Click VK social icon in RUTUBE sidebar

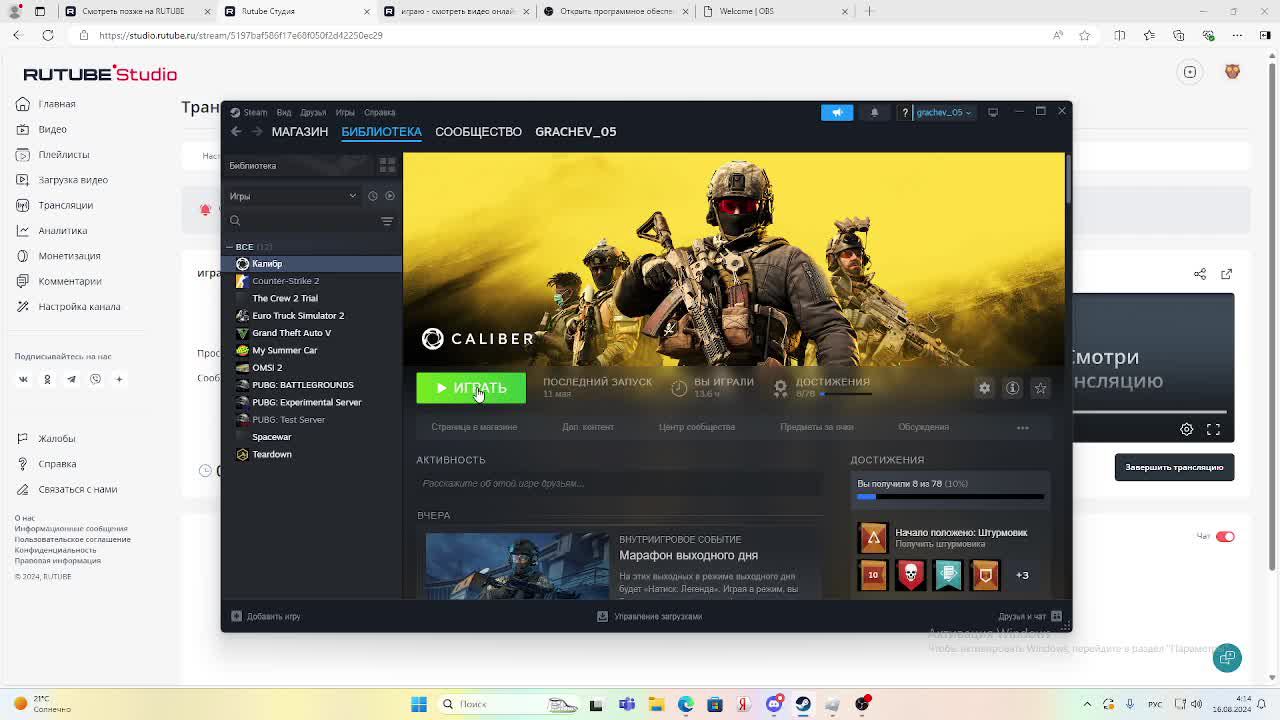(x=23, y=379)
